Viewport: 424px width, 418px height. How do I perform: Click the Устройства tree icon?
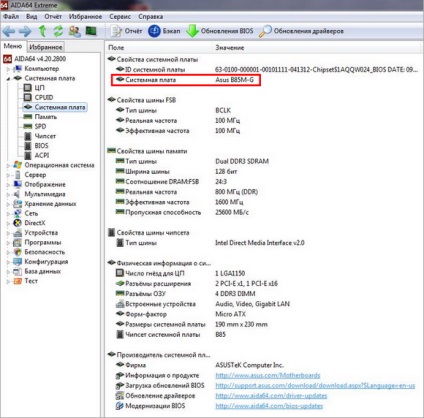coord(17,233)
